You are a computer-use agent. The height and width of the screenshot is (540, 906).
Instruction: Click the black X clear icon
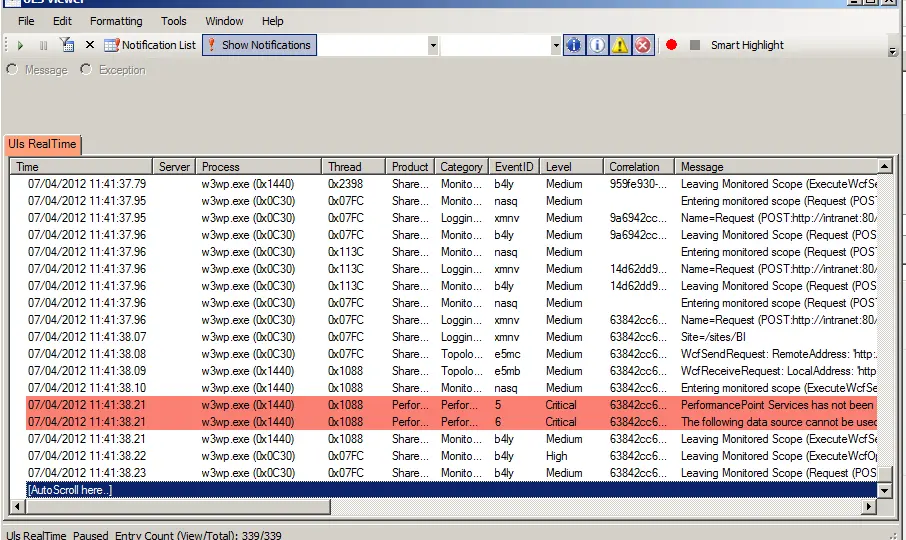coord(90,45)
